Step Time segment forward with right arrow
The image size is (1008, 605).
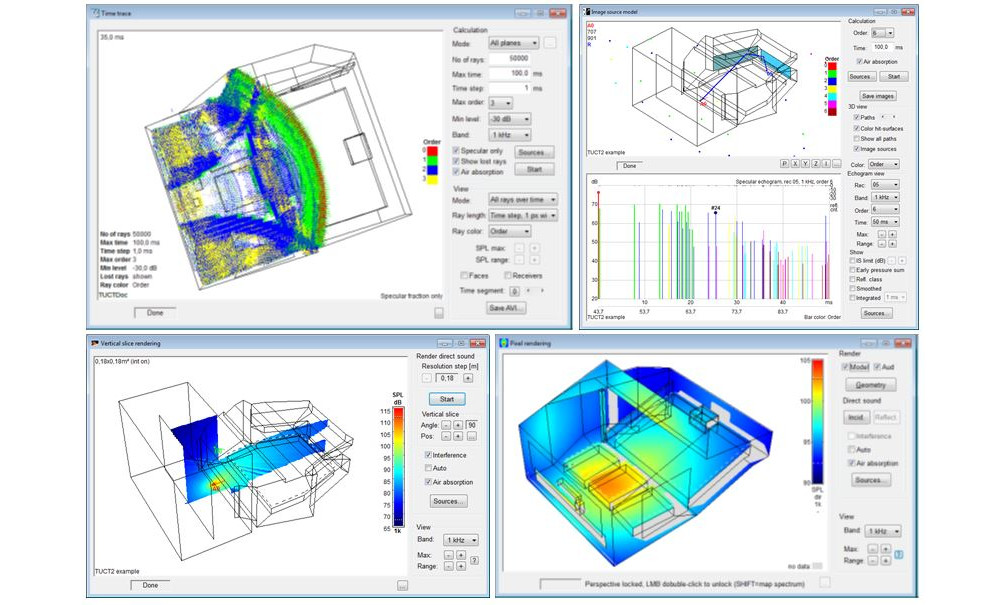tap(542, 291)
